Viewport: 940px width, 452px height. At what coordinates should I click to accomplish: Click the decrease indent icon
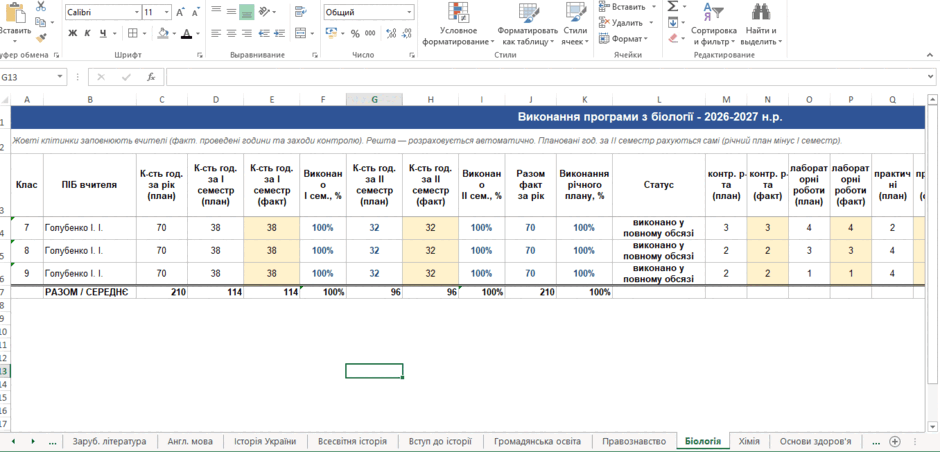pos(264,33)
